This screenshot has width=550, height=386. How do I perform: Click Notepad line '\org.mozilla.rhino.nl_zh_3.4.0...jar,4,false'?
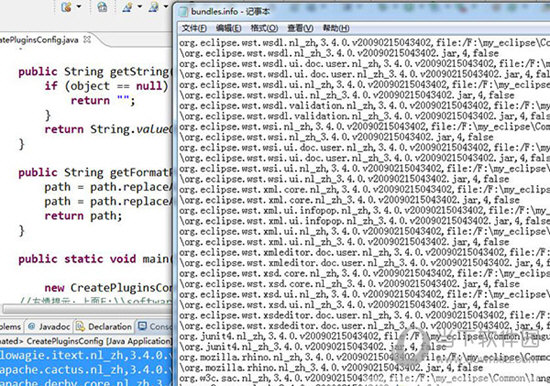[x=331, y=368]
